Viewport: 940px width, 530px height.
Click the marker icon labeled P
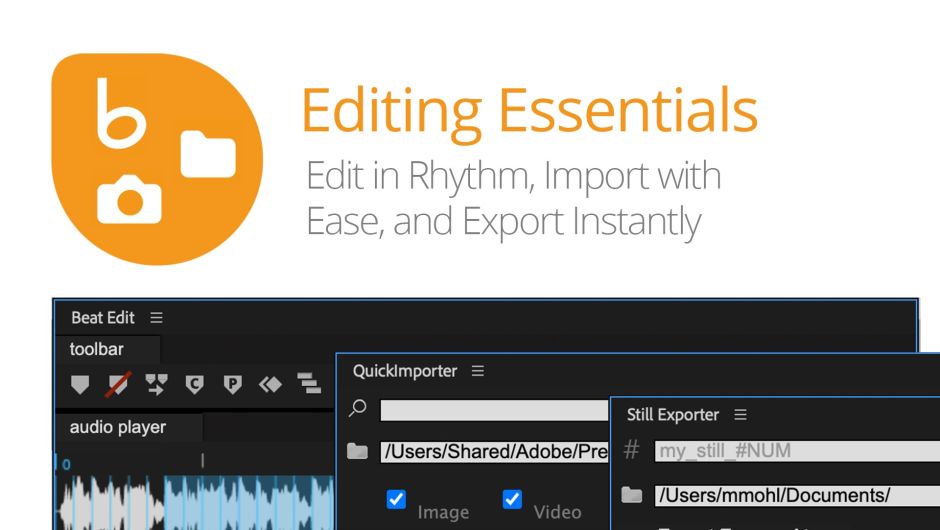(232, 384)
